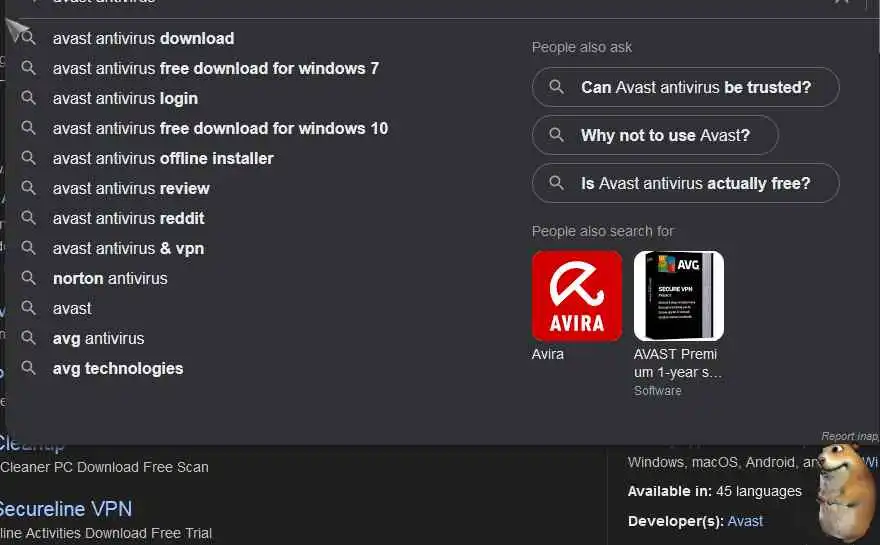Click suggestion 'avast antivirus reddit'
This screenshot has width=880, height=545.
[129, 218]
